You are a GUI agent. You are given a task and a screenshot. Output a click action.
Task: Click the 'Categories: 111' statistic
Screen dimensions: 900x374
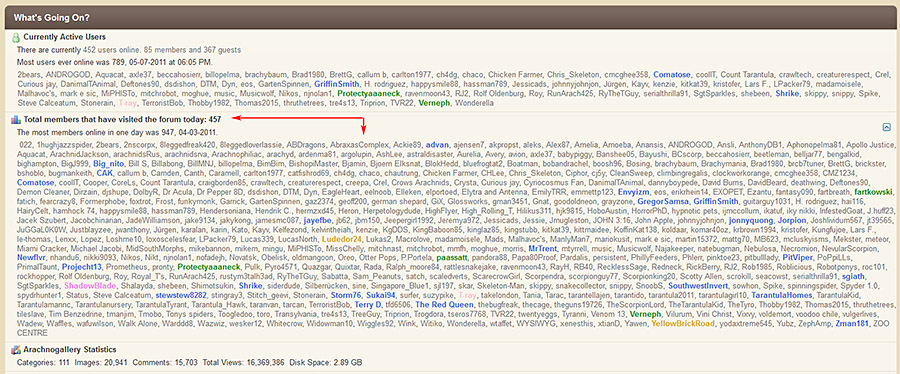coord(43,363)
